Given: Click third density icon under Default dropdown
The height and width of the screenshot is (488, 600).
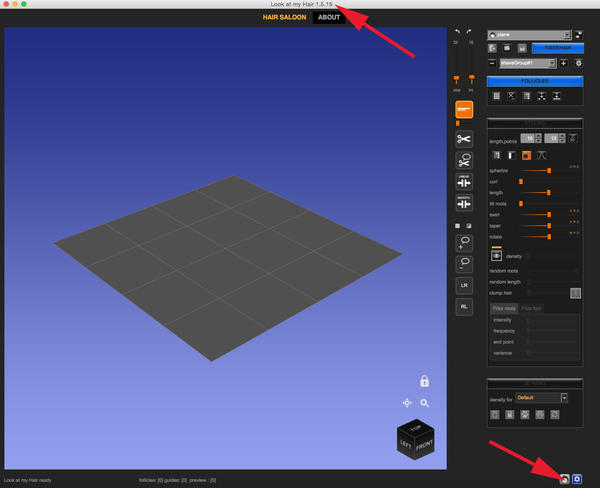Looking at the screenshot, I should tap(525, 415).
